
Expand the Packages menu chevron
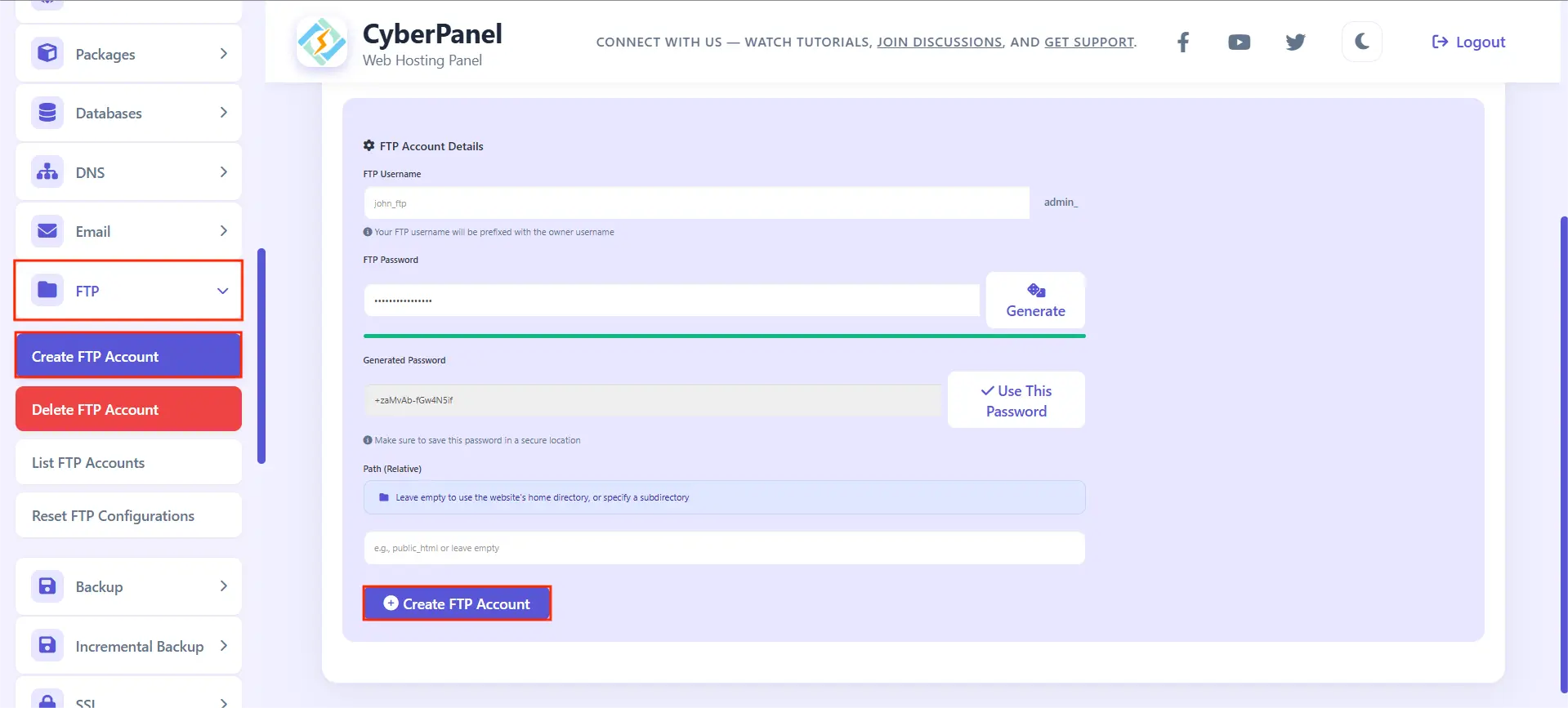223,54
